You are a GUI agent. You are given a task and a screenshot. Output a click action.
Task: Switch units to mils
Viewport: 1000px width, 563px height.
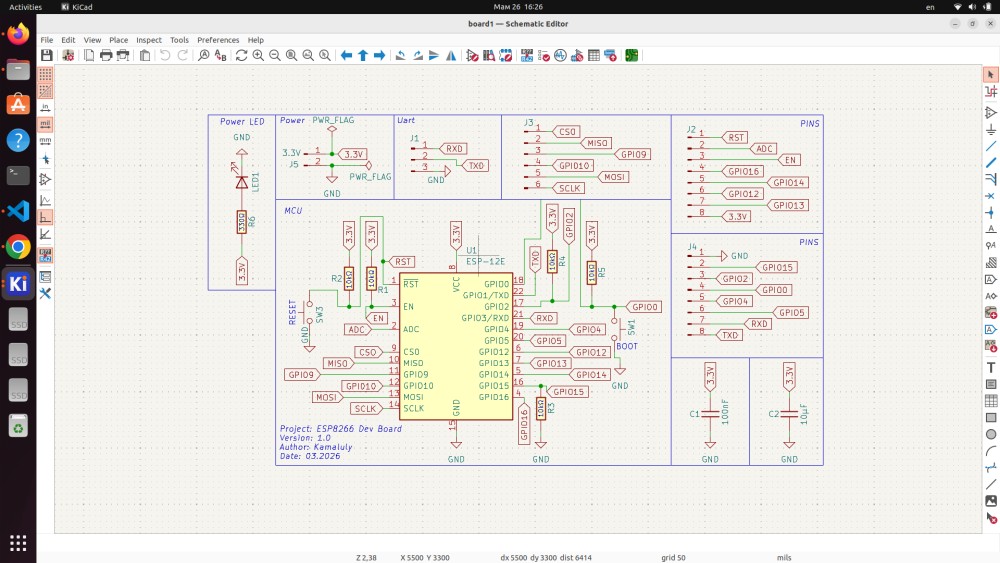tap(45, 124)
